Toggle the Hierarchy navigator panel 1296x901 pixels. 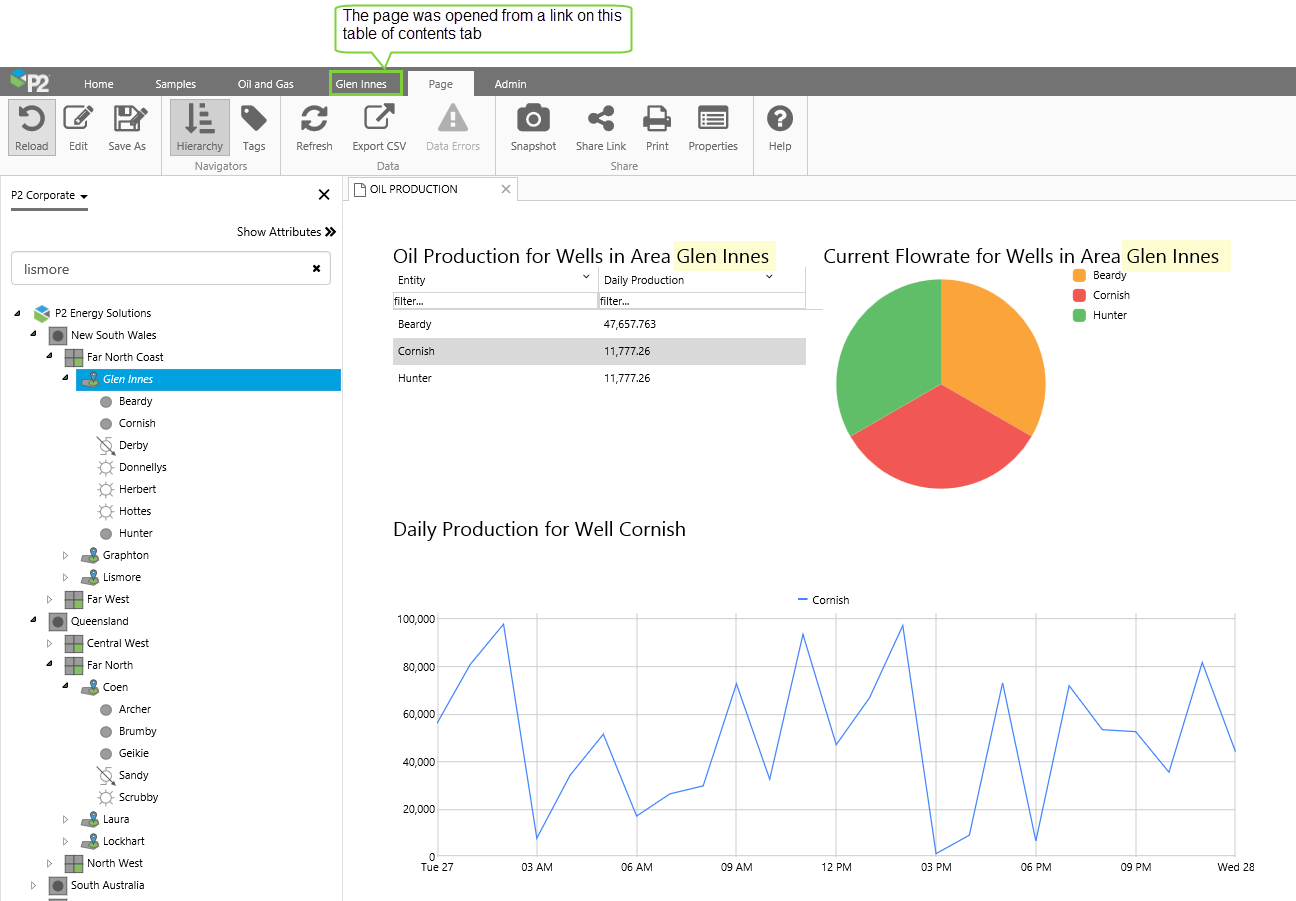click(199, 119)
